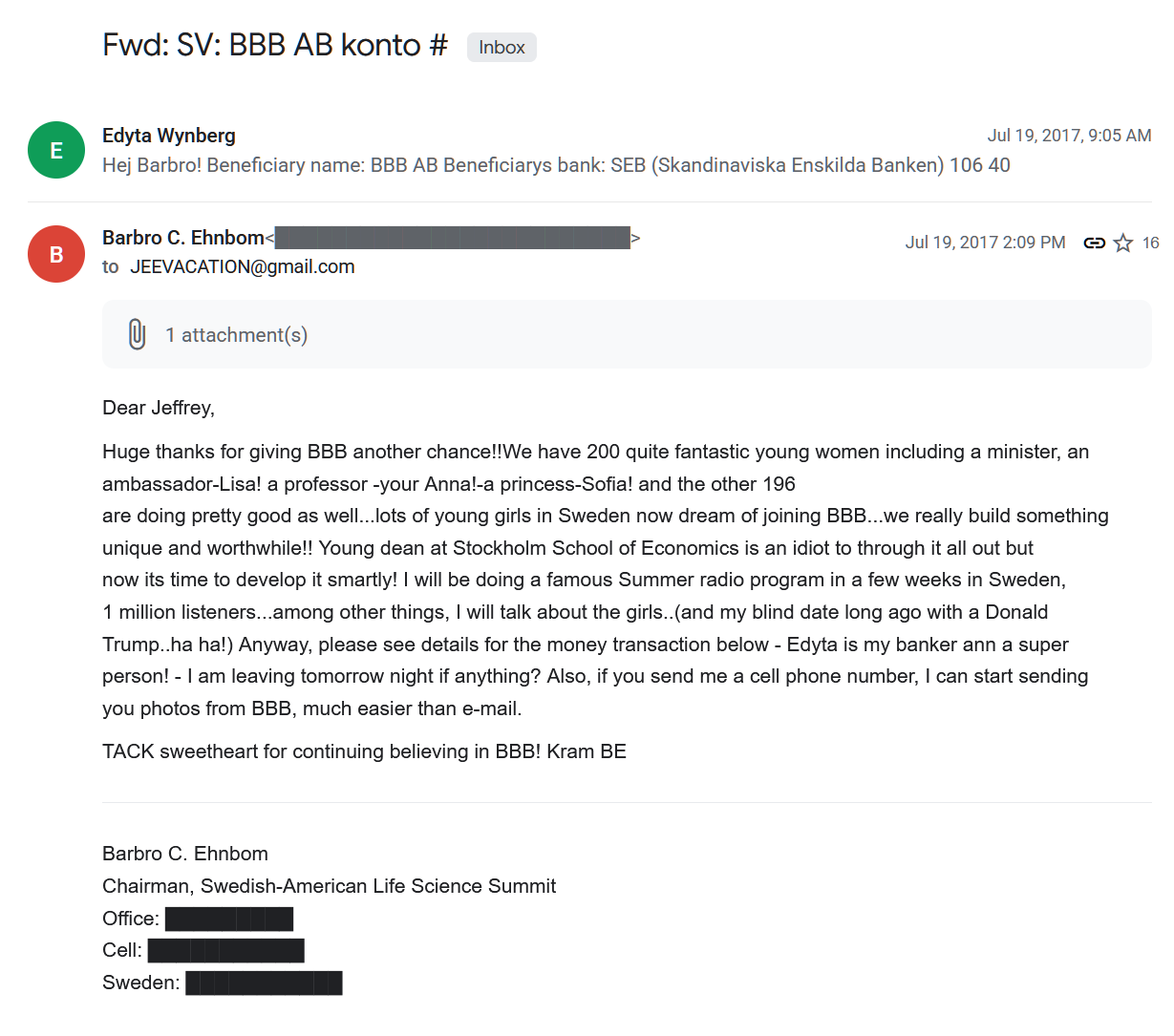Click the Dear Jeffrey greeting line

click(x=159, y=408)
